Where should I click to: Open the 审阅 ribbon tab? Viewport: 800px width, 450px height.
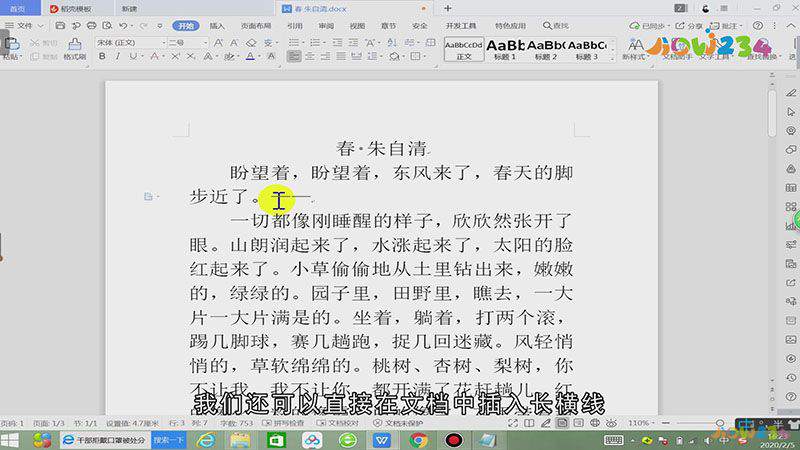(326, 26)
